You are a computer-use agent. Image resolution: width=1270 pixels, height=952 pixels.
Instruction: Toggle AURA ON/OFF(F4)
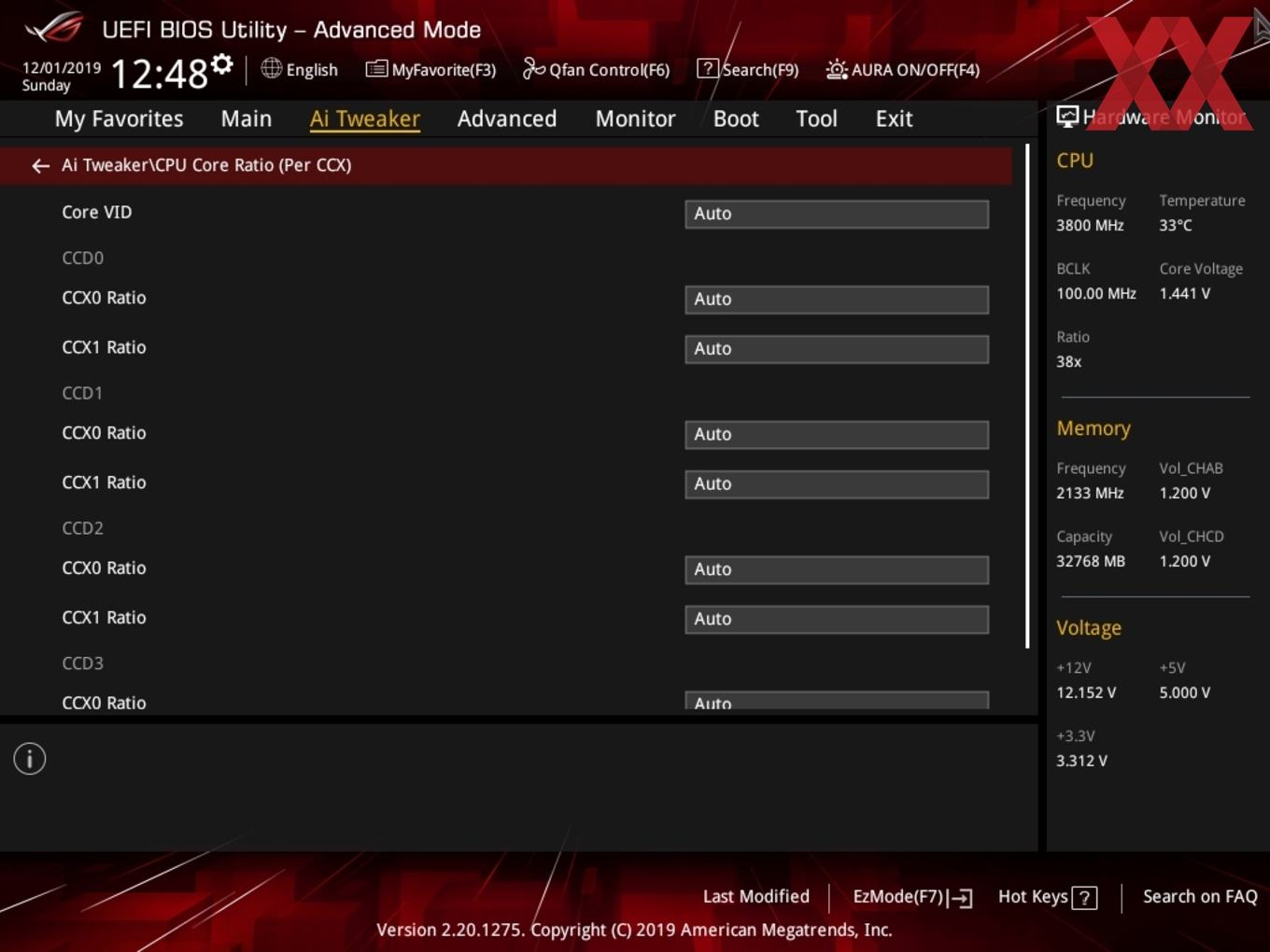[x=903, y=70]
